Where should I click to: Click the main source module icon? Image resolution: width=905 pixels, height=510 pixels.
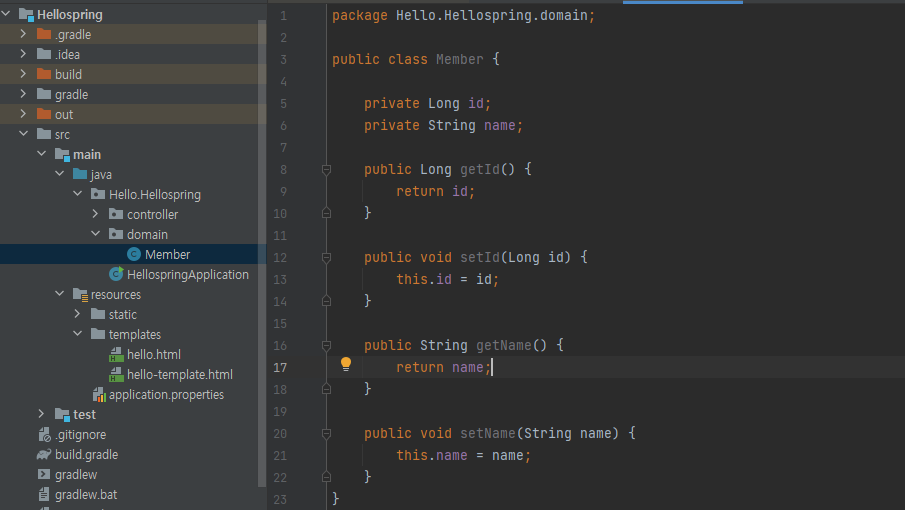click(62, 155)
